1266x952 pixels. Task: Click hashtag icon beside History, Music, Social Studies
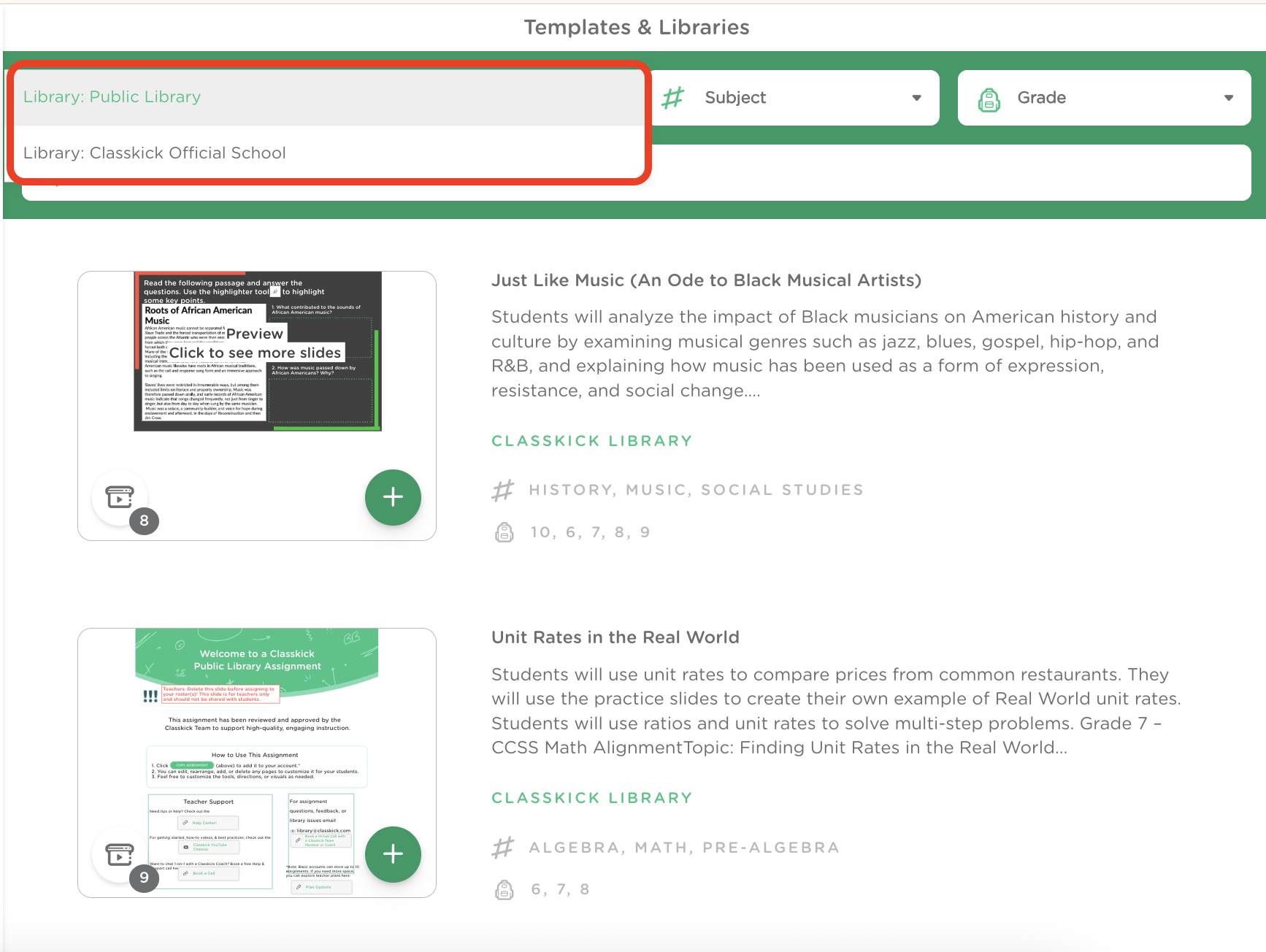(x=503, y=490)
